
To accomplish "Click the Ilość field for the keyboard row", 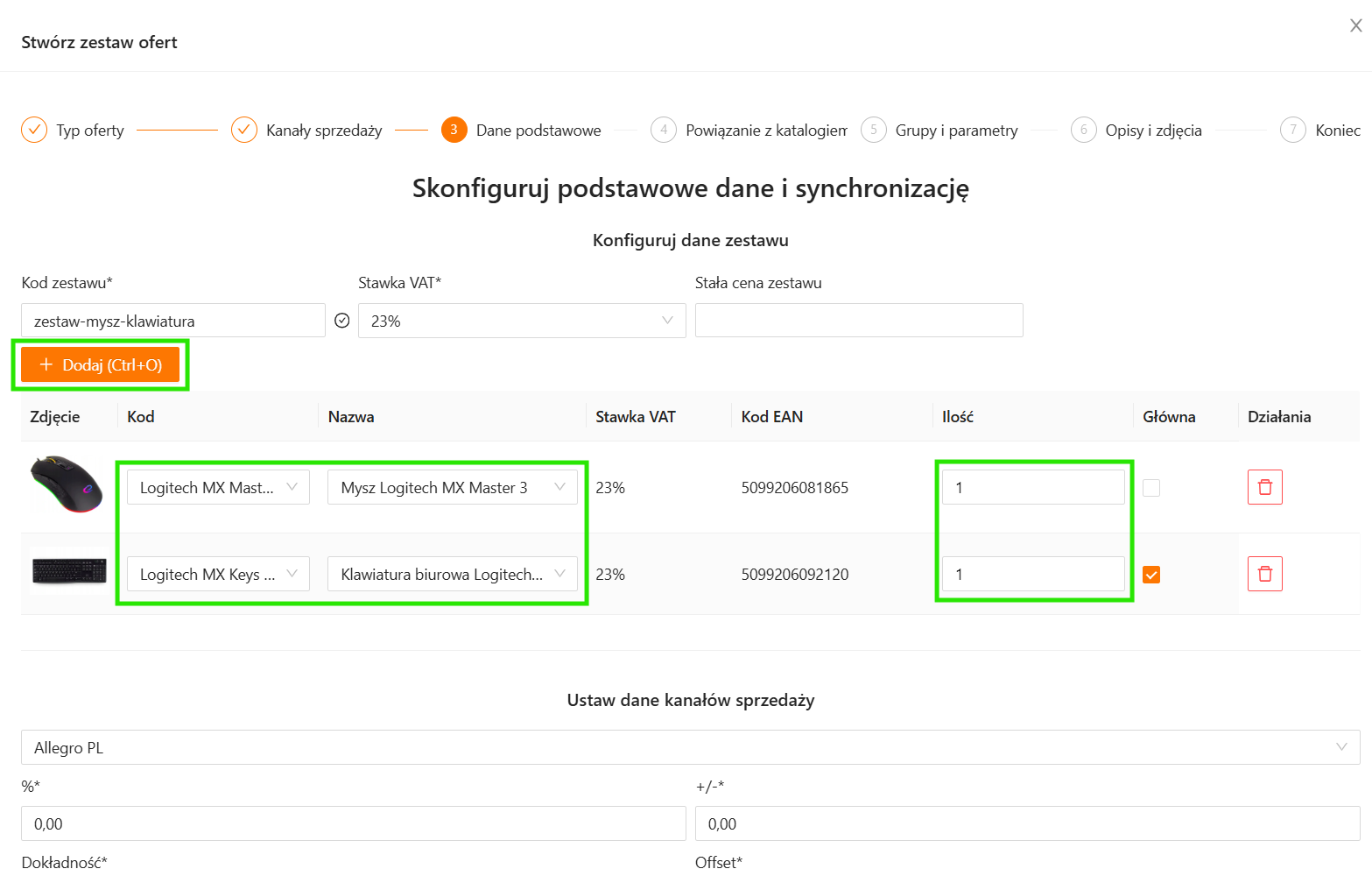I will [x=1032, y=574].
